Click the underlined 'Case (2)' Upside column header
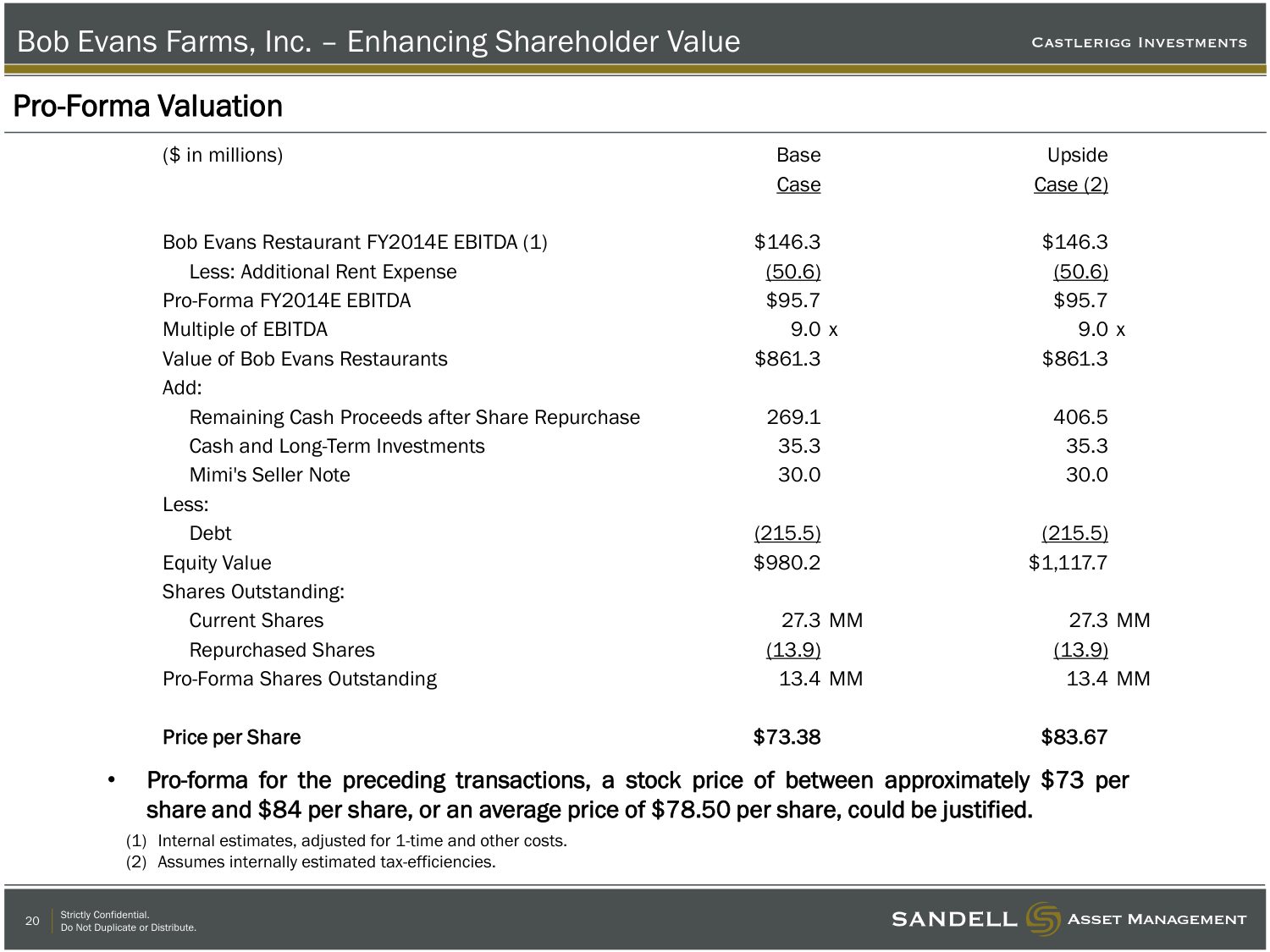The width and height of the screenshot is (1270, 952). 1070,184
